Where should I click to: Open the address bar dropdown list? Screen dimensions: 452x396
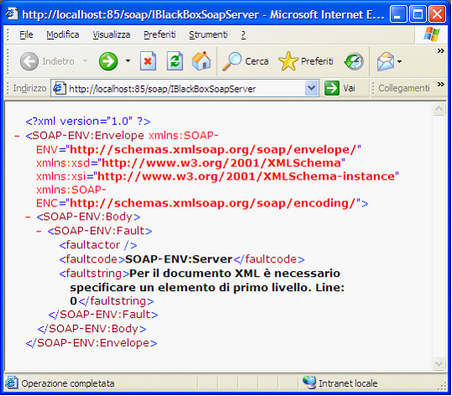click(311, 88)
